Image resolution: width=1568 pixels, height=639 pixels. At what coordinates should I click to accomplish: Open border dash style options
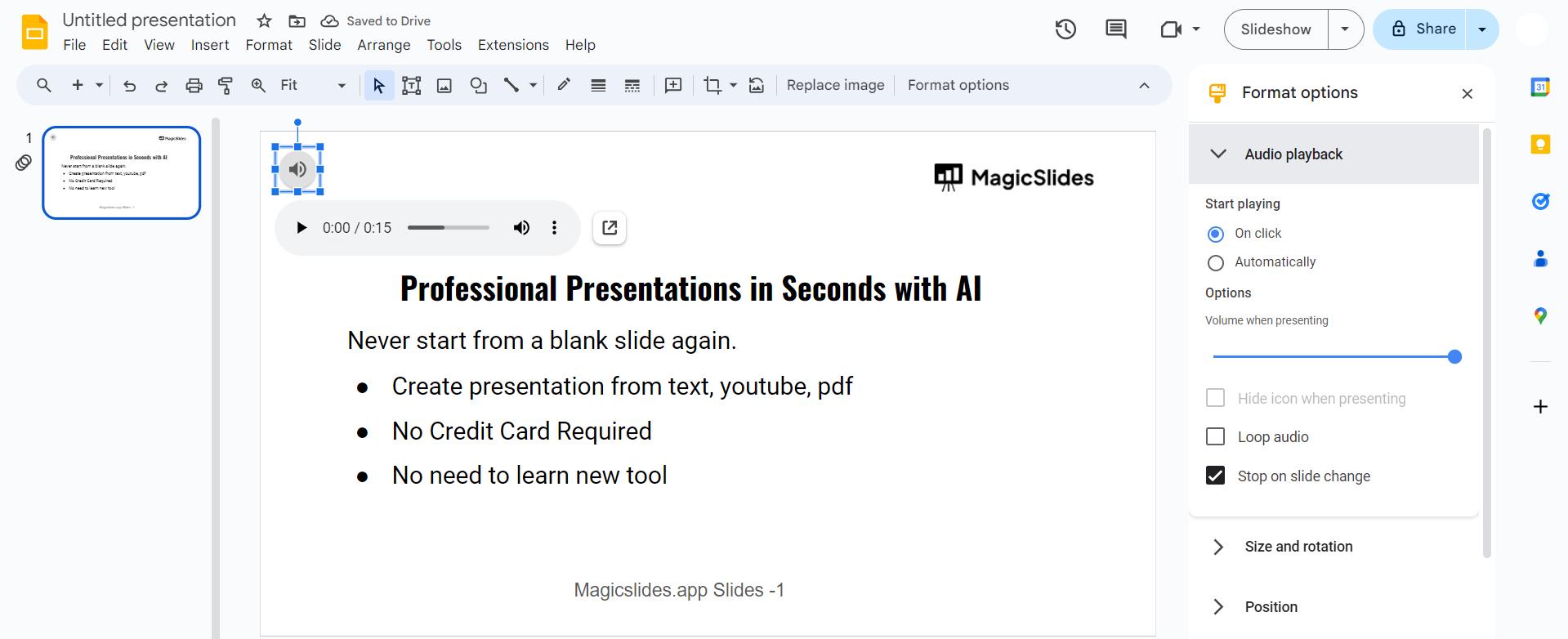[632, 85]
